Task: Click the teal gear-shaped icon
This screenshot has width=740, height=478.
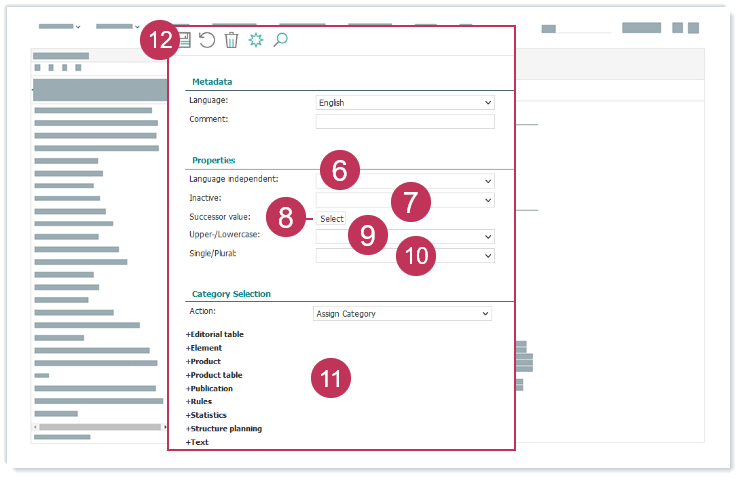Action: (x=256, y=40)
